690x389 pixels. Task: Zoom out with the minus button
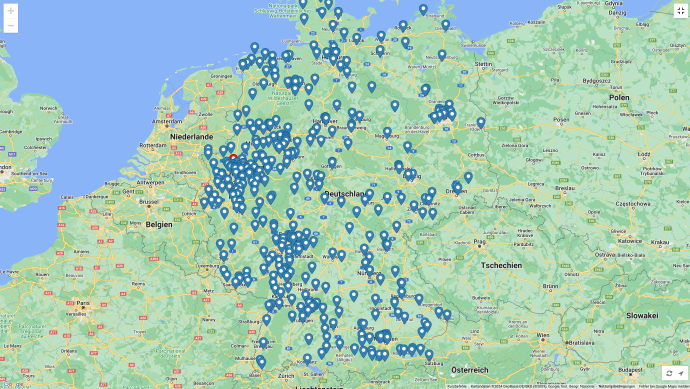[x=11, y=26]
